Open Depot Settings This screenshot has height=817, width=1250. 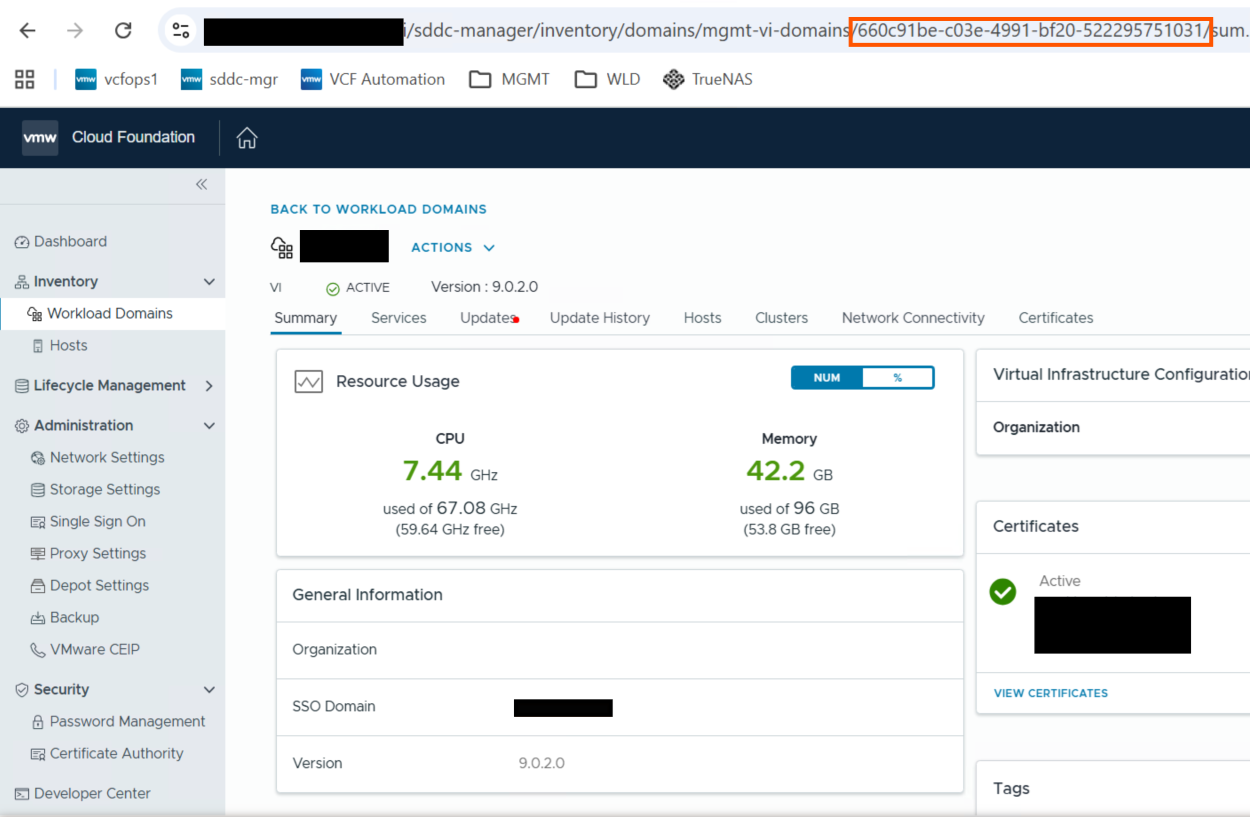90,585
